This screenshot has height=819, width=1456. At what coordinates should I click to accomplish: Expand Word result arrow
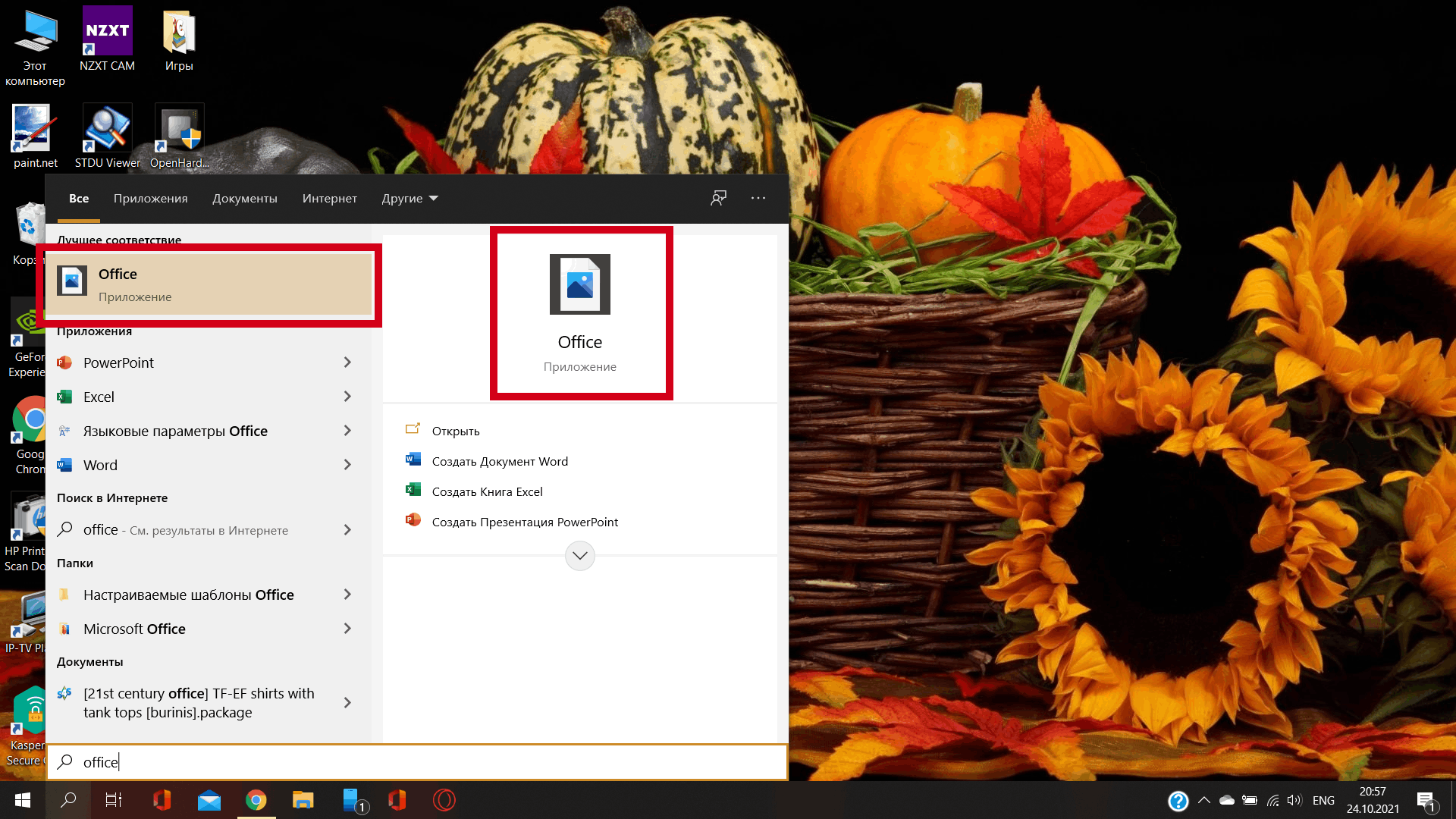click(x=347, y=465)
